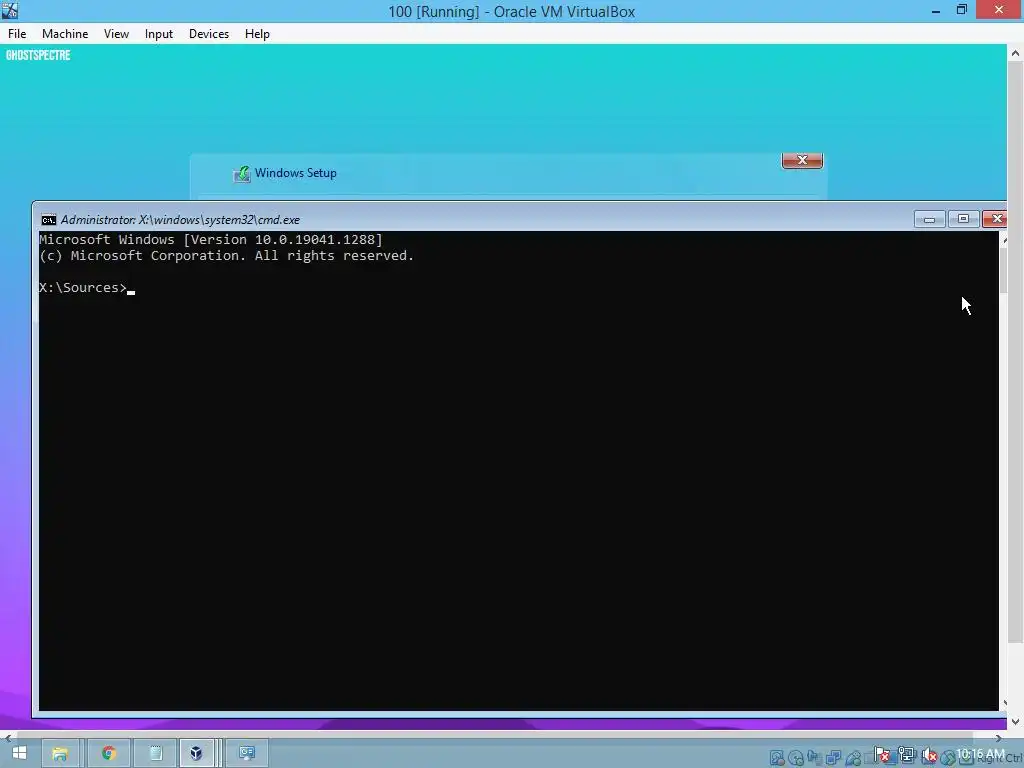The height and width of the screenshot is (768, 1024).
Task: Click the Windows Setup title text
Action: tap(296, 173)
